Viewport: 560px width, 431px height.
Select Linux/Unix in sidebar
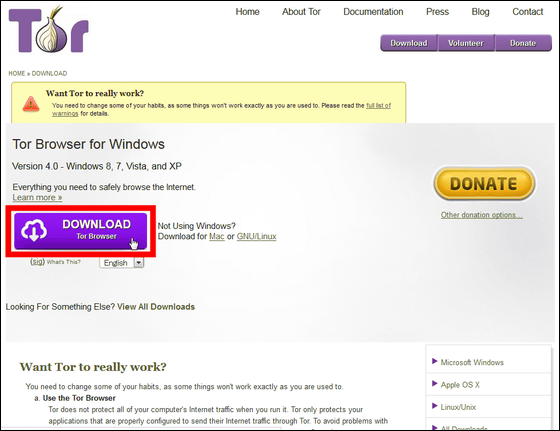pyautogui.click(x=458, y=407)
